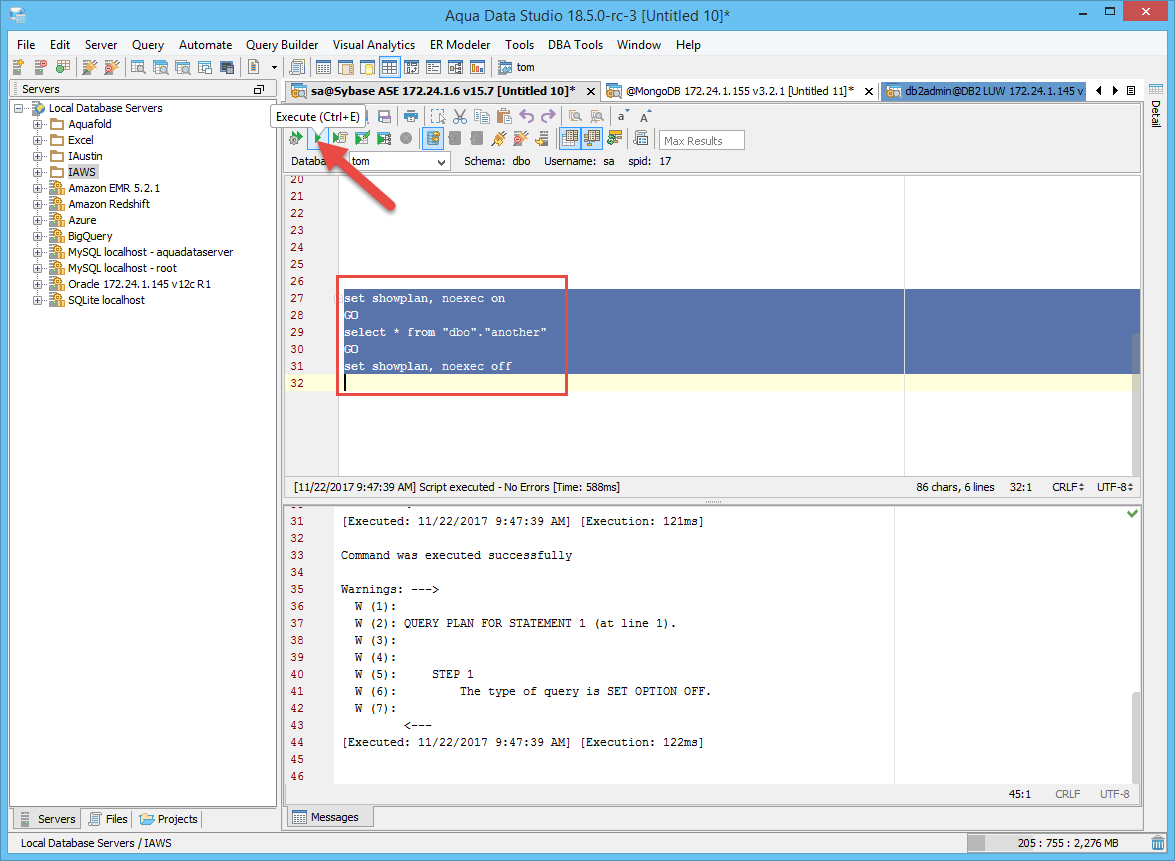Open the ER Modeler menu
Screen dimensions: 1175x861
coord(460,45)
